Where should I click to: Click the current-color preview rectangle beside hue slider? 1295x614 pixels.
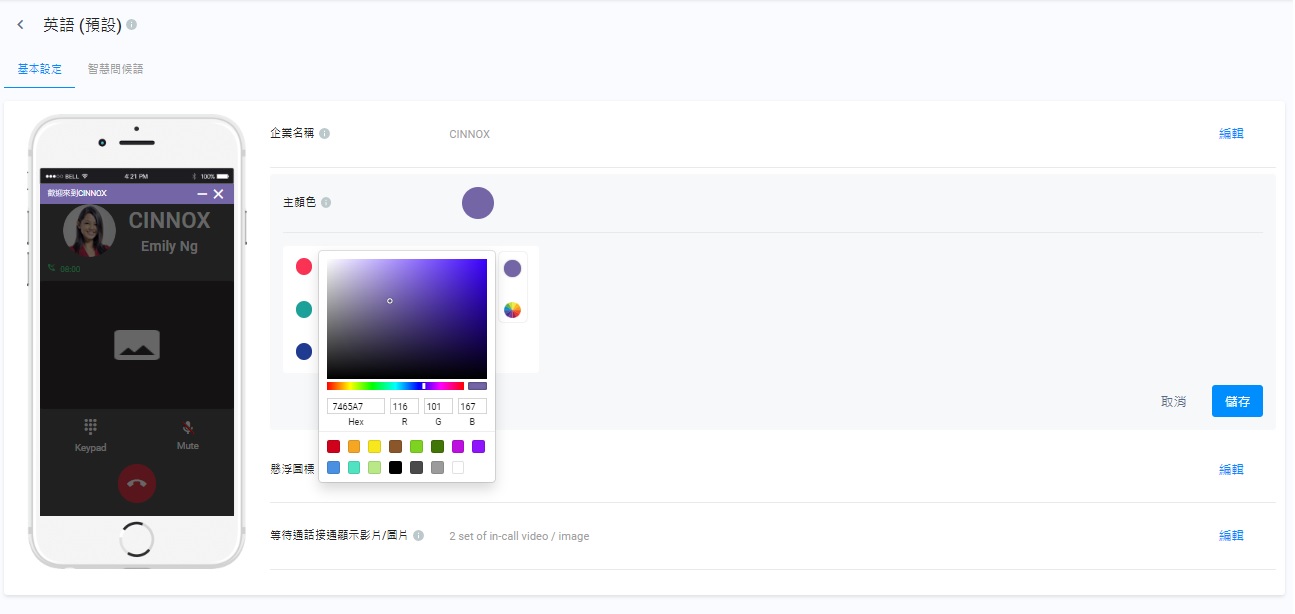(x=477, y=386)
